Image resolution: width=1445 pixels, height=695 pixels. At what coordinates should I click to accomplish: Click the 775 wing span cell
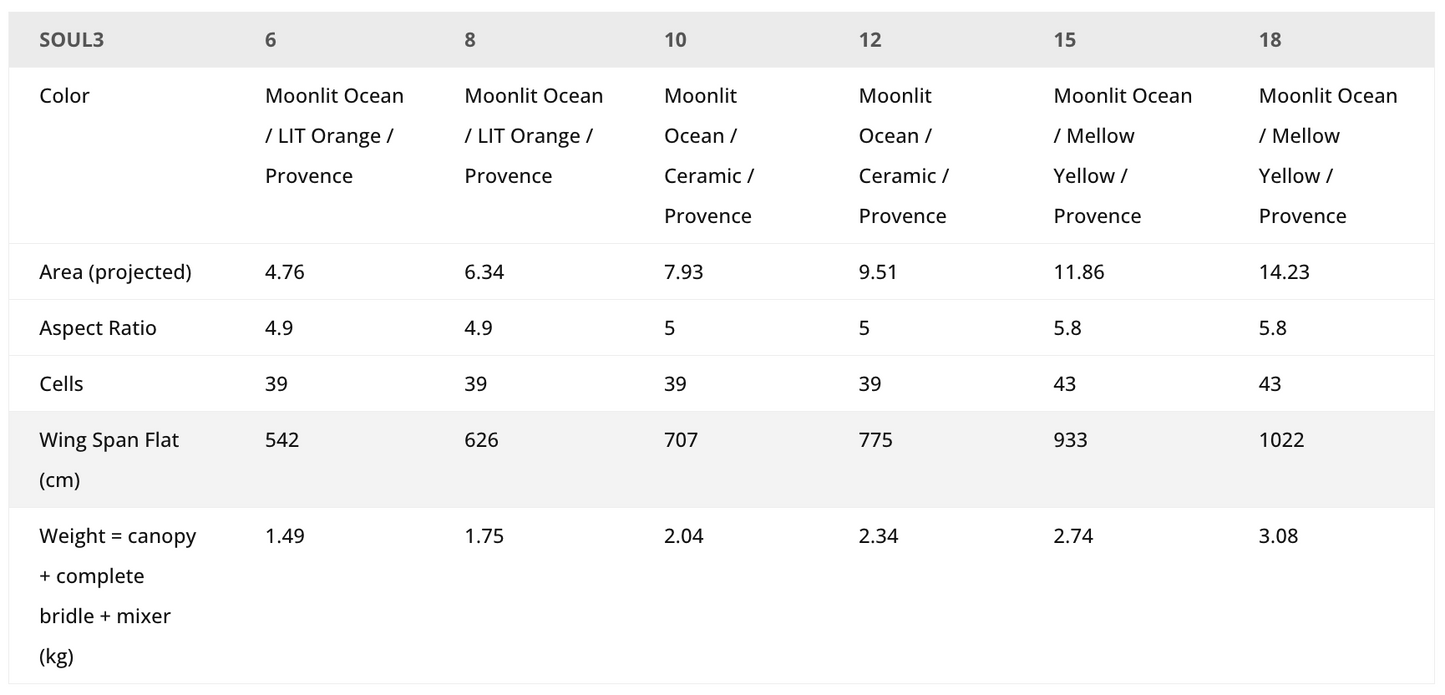point(876,440)
